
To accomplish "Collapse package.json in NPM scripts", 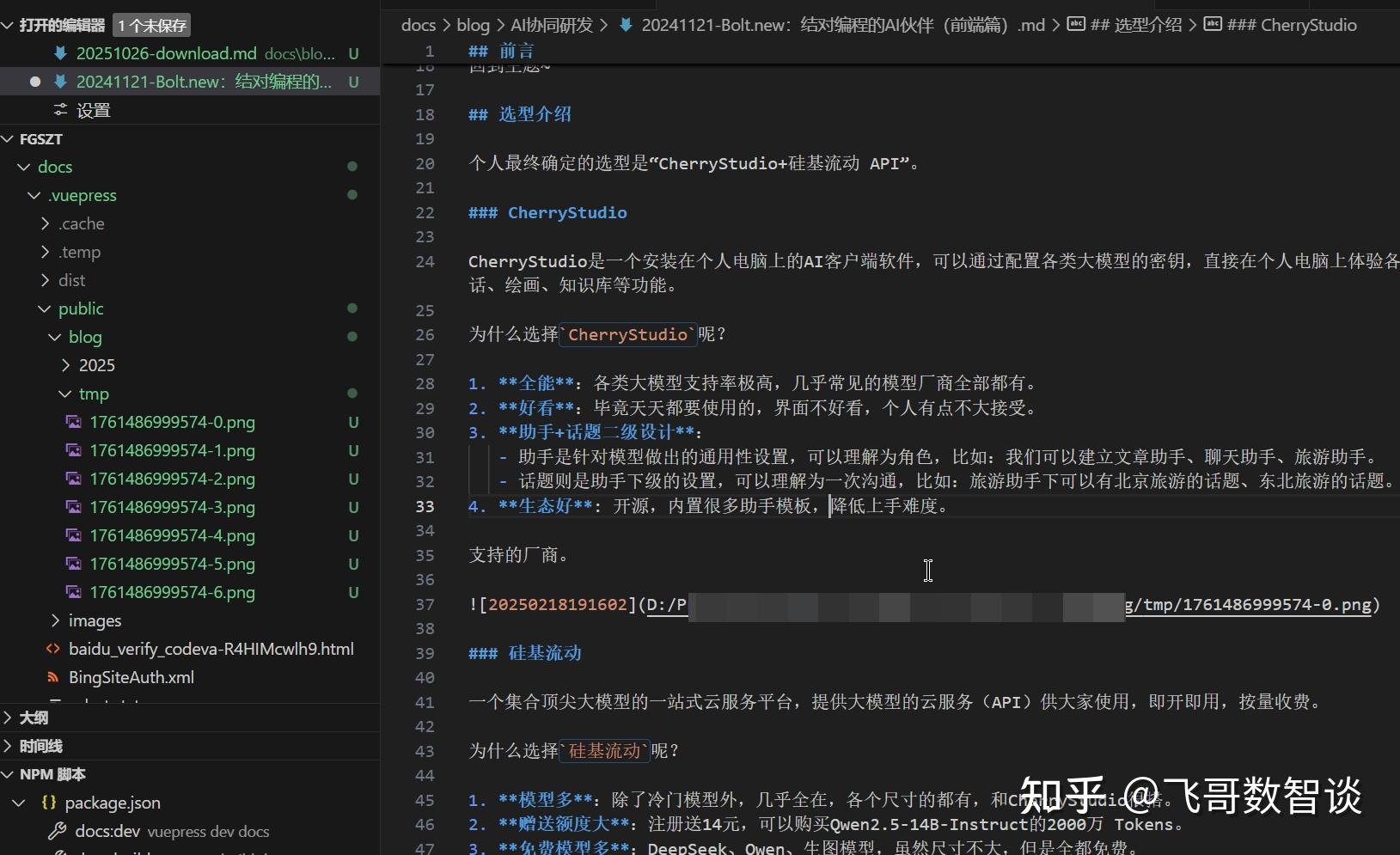I will point(18,803).
